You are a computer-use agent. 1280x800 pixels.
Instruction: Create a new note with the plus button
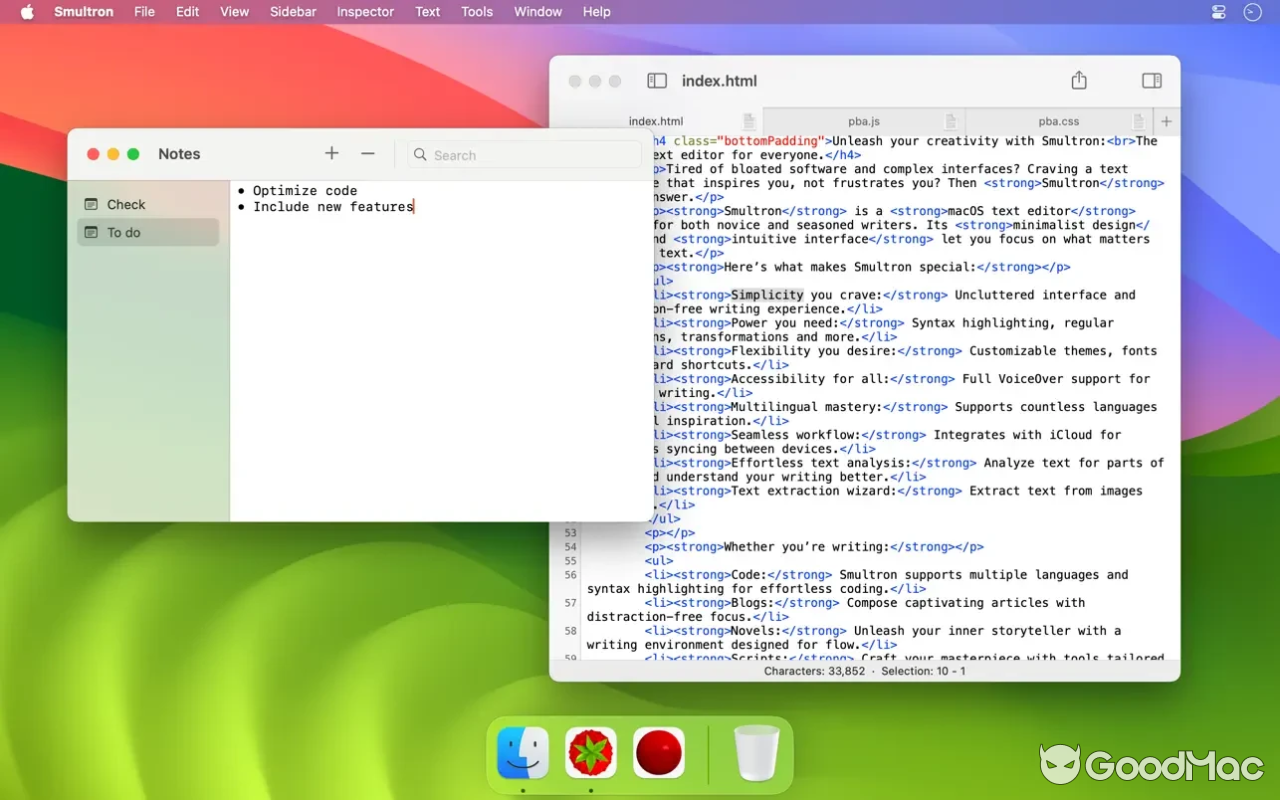point(331,154)
